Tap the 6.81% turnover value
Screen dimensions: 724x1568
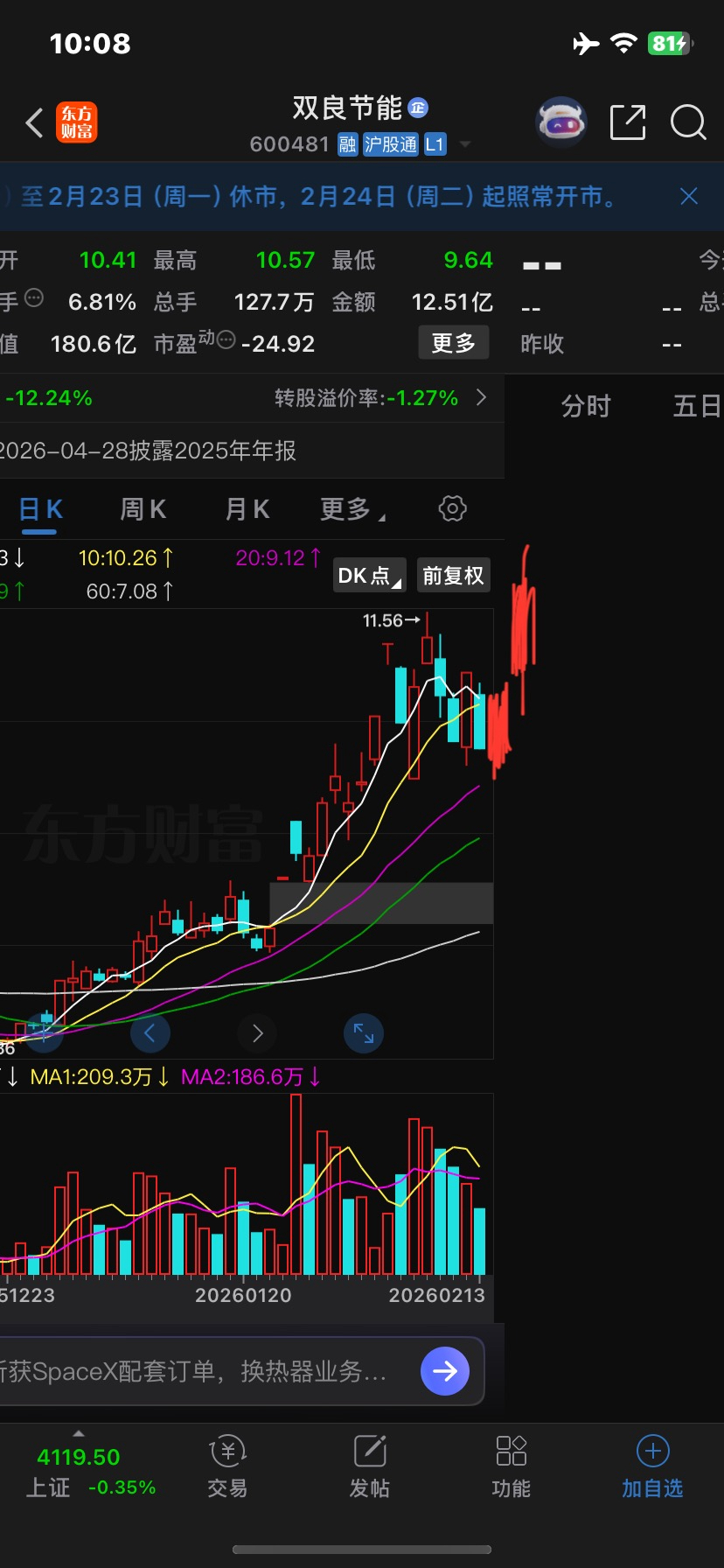[102, 302]
